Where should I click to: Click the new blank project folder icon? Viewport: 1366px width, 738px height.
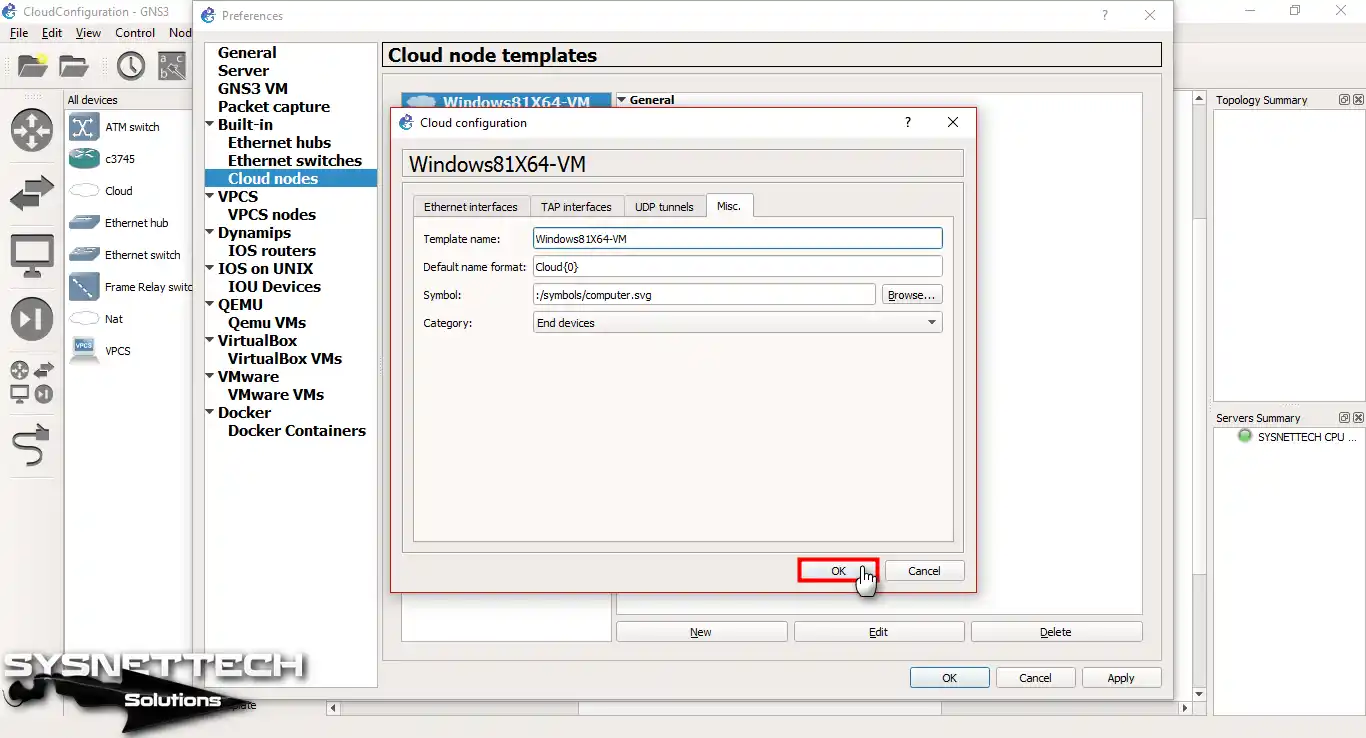tap(32, 66)
